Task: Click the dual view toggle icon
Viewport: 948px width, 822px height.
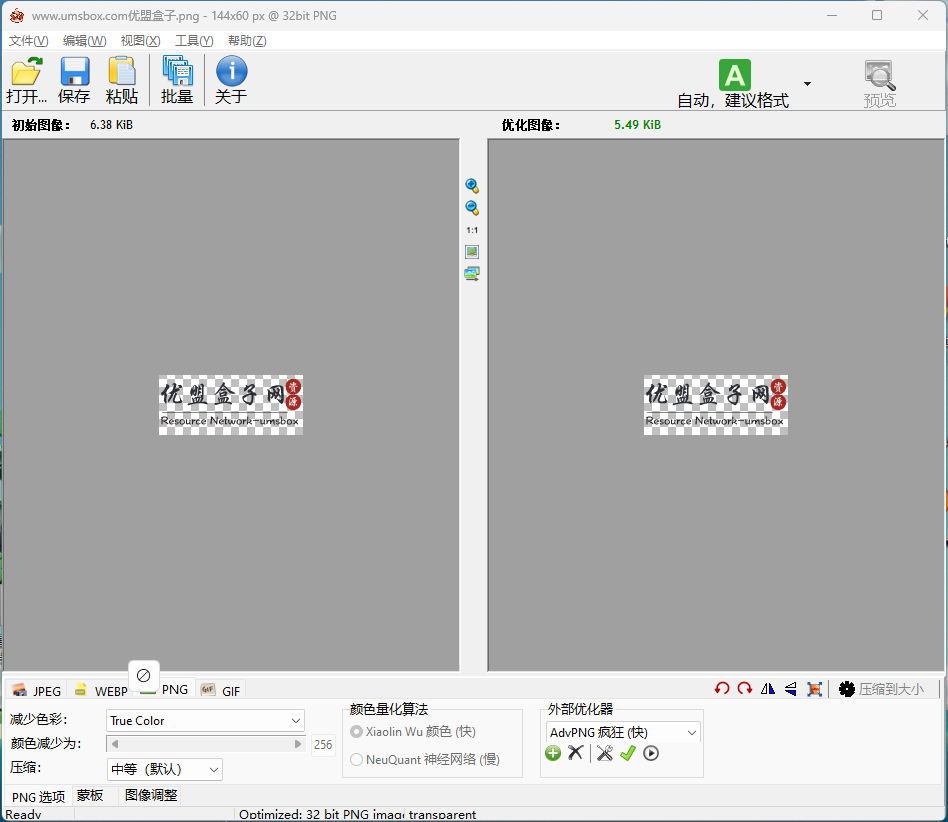Action: tap(472, 273)
